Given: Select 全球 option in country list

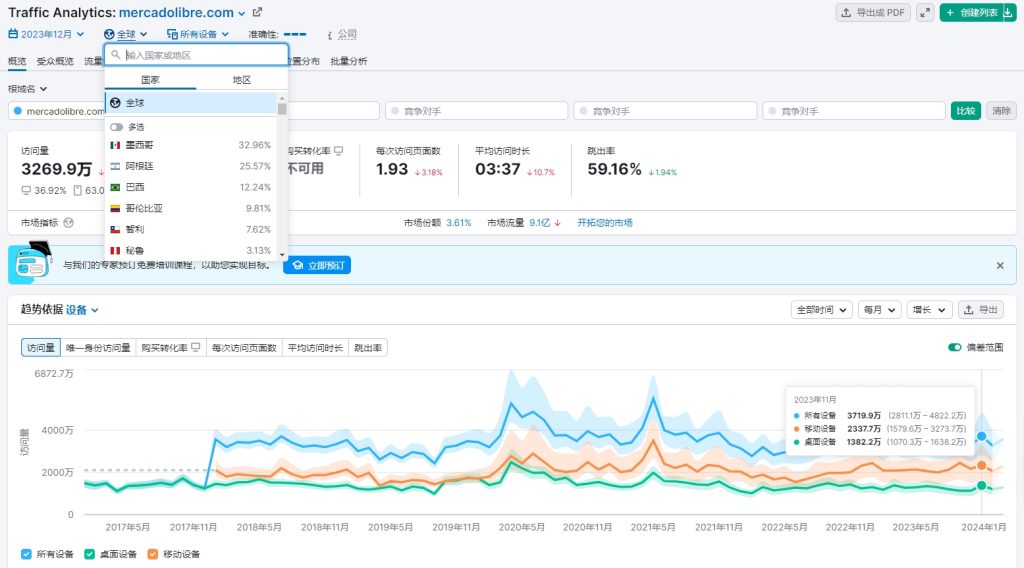Looking at the screenshot, I should tap(190, 103).
